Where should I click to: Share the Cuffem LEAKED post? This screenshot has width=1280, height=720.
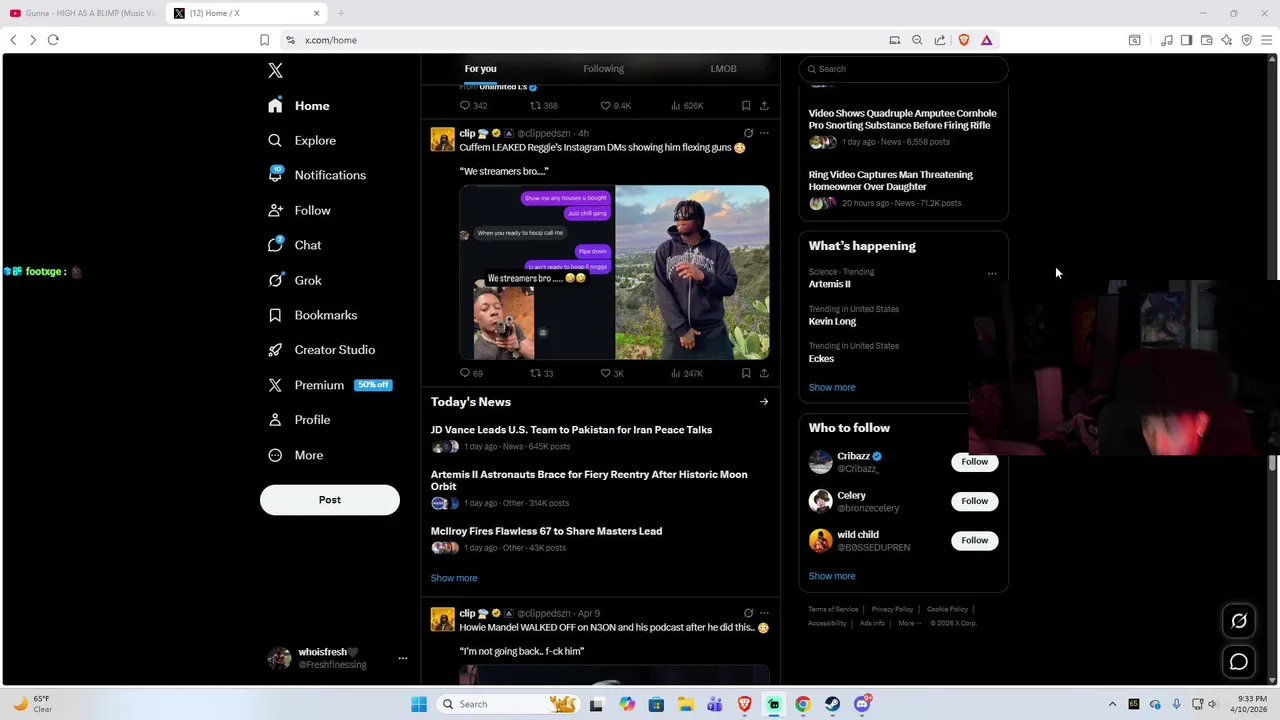coord(764,373)
